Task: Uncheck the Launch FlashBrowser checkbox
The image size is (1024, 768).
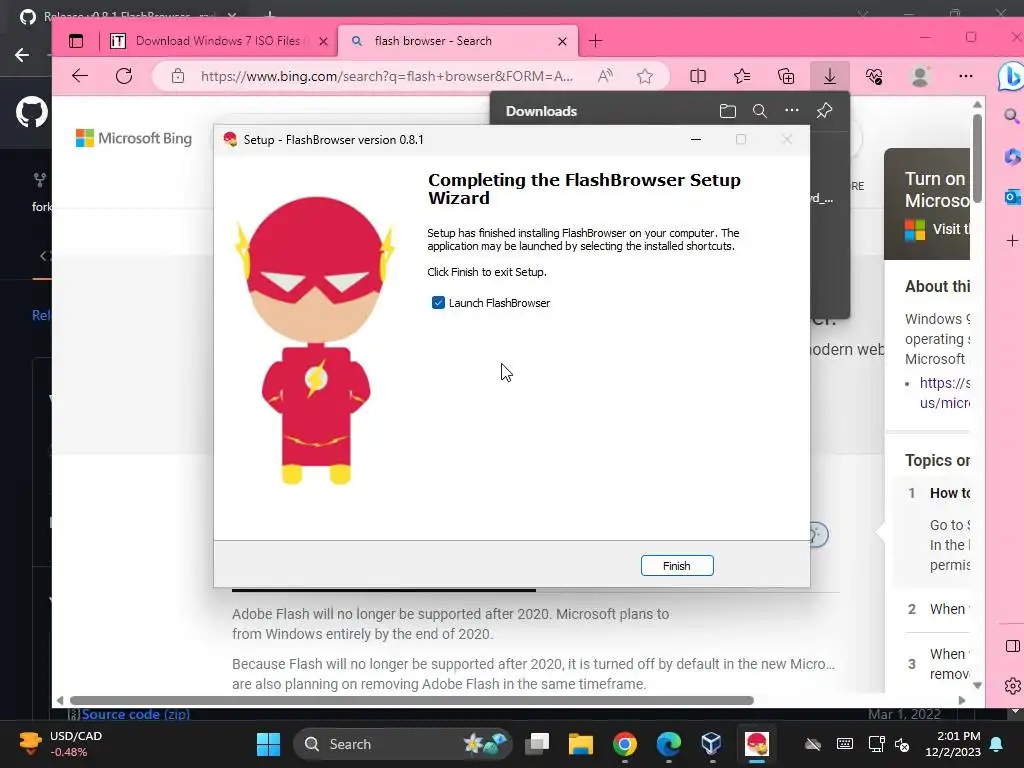Action: tap(438, 302)
